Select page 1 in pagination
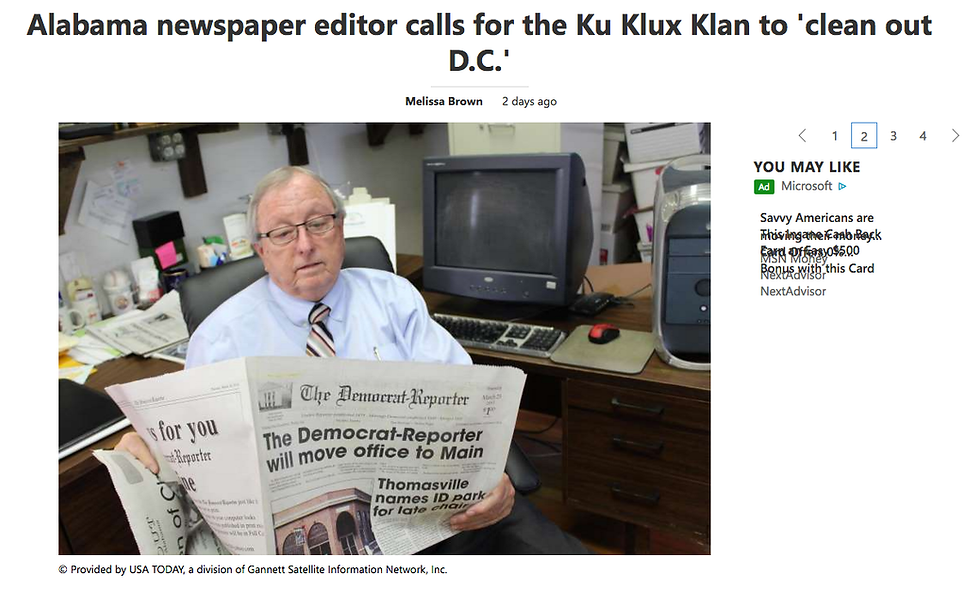Screen dimensions: 980x591 [x=834, y=136]
